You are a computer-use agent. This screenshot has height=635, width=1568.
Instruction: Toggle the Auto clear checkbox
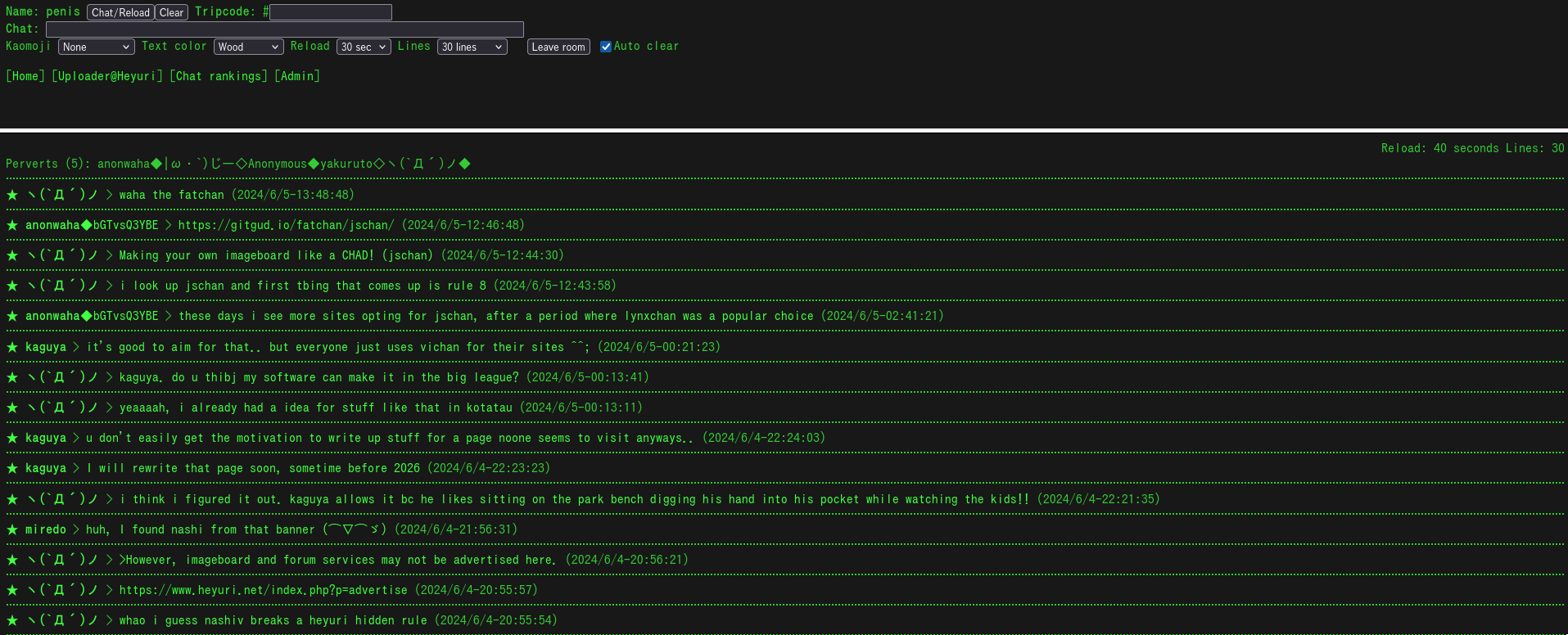click(x=606, y=47)
